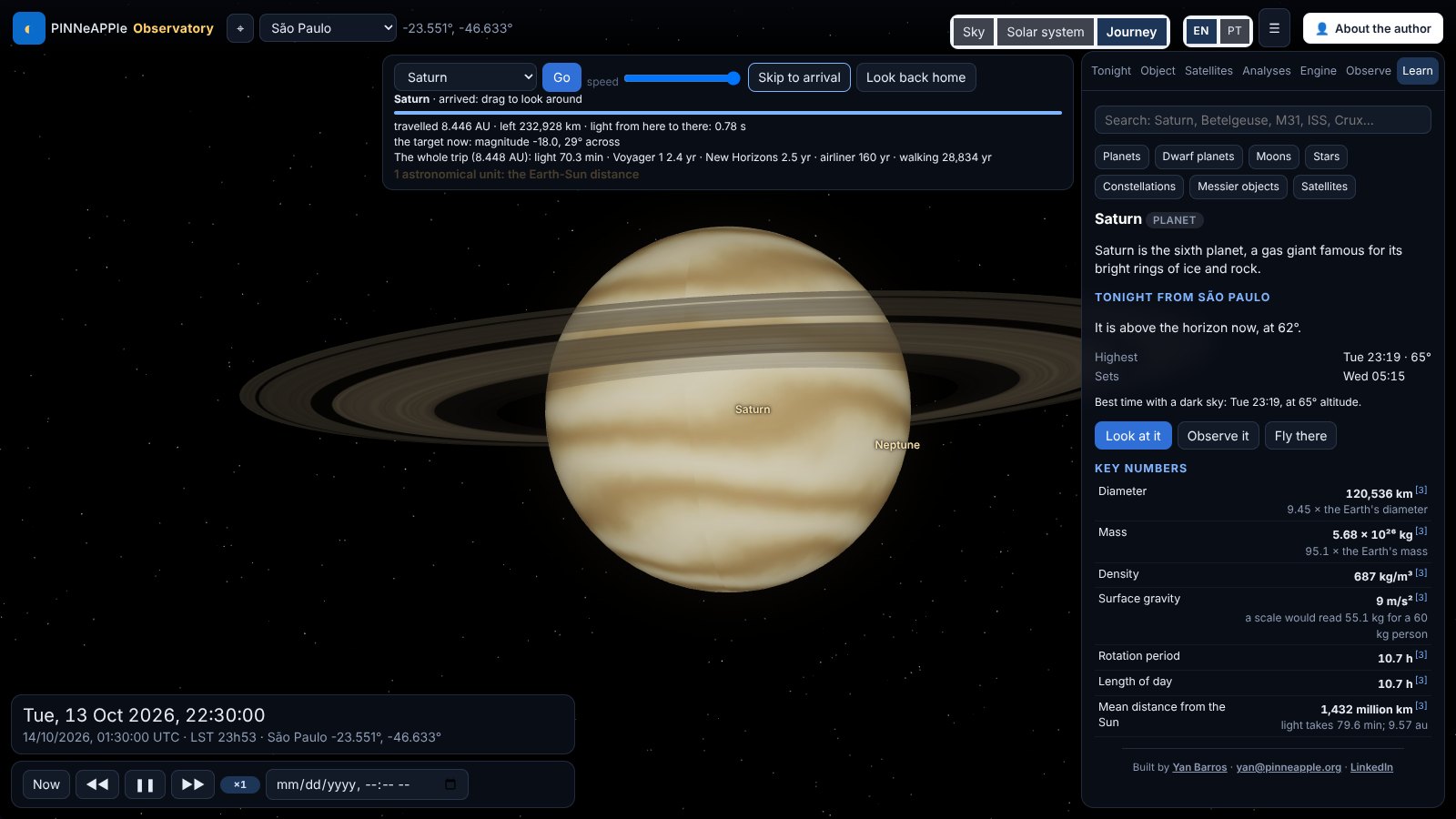Open the Yan Barros link
1456x819 pixels.
(x=1199, y=767)
